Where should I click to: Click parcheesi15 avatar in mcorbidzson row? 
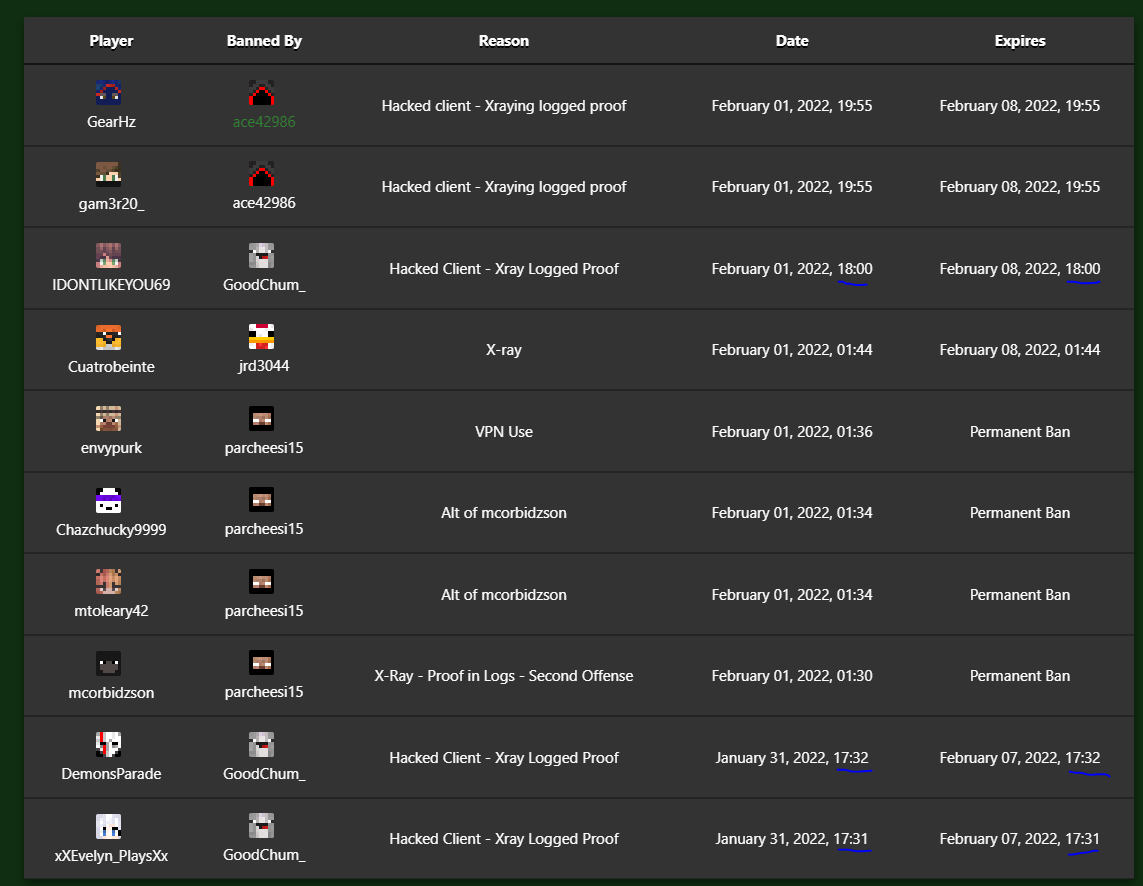click(262, 663)
